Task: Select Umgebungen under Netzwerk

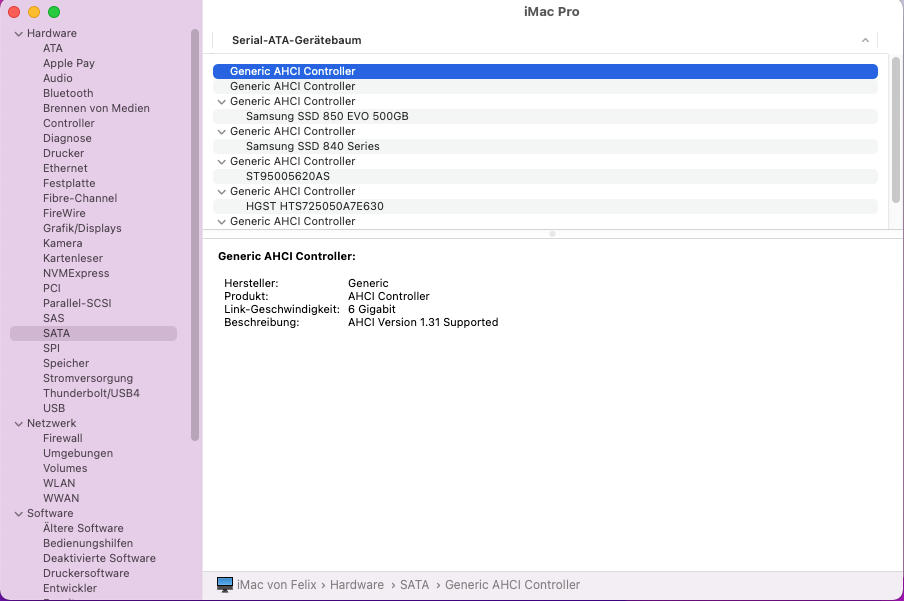Action: point(78,453)
